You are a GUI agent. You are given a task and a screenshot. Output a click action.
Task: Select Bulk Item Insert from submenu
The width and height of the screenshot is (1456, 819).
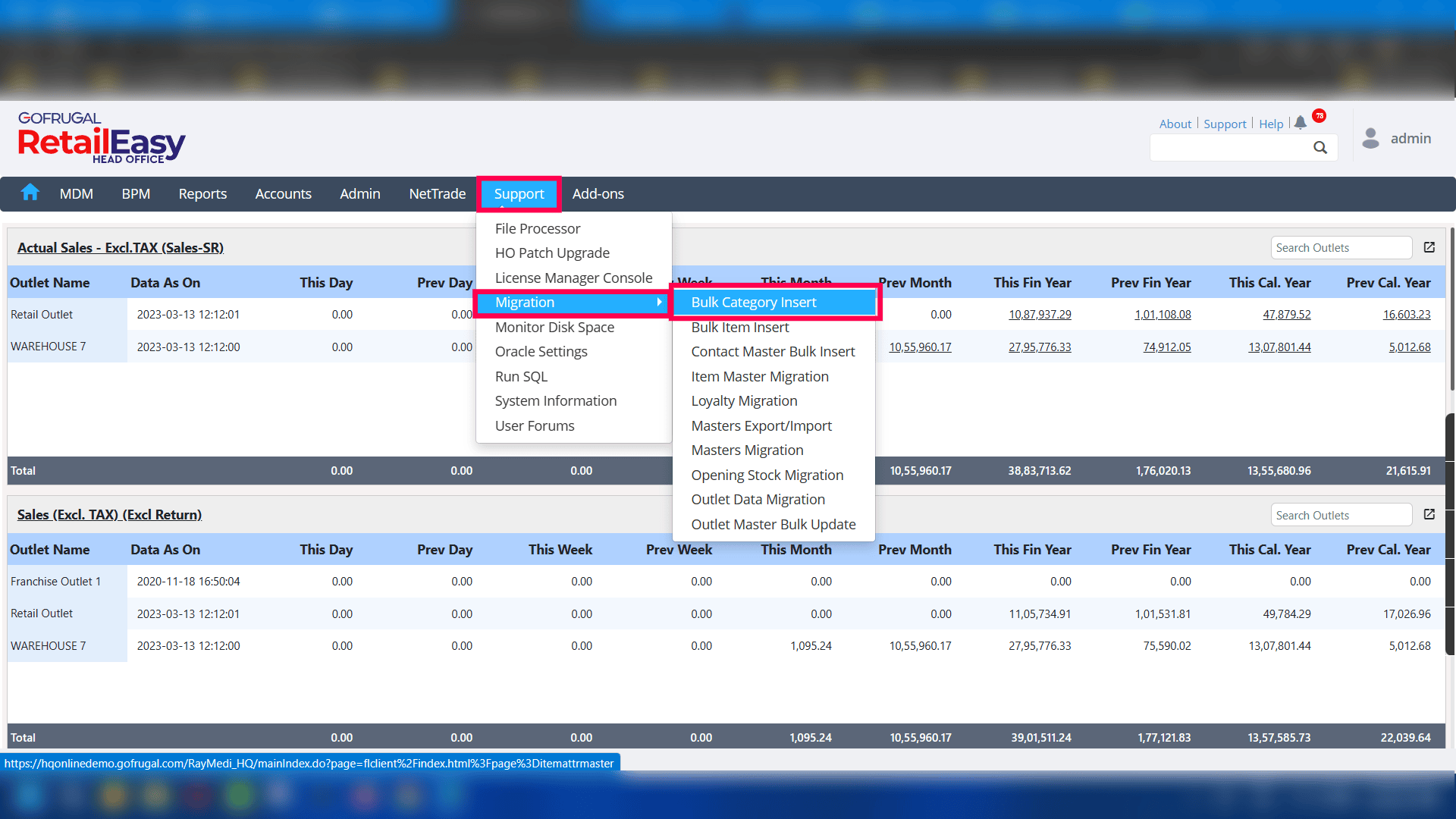[740, 327]
